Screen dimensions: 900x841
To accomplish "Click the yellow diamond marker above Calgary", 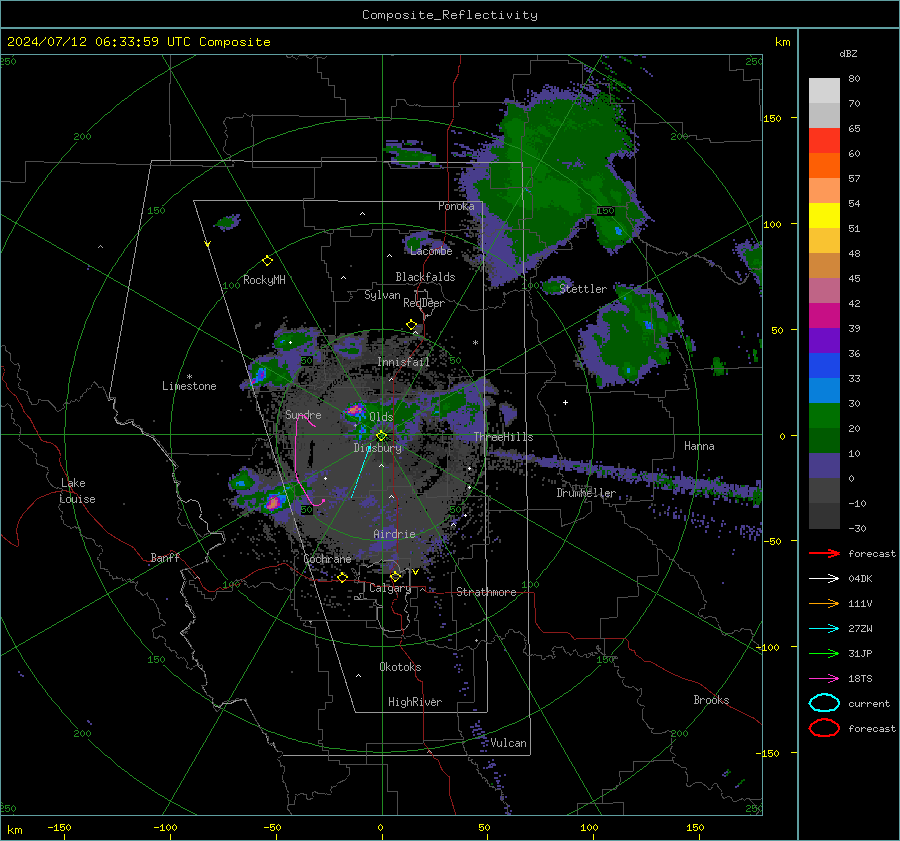I will tap(395, 576).
